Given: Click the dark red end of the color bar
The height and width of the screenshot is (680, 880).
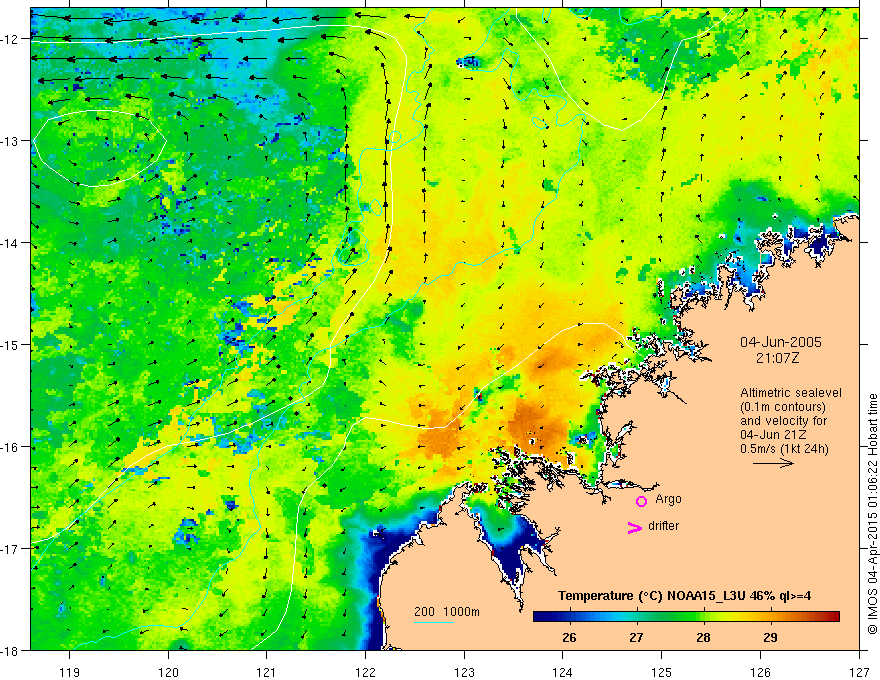Looking at the screenshot, I should 833,617.
